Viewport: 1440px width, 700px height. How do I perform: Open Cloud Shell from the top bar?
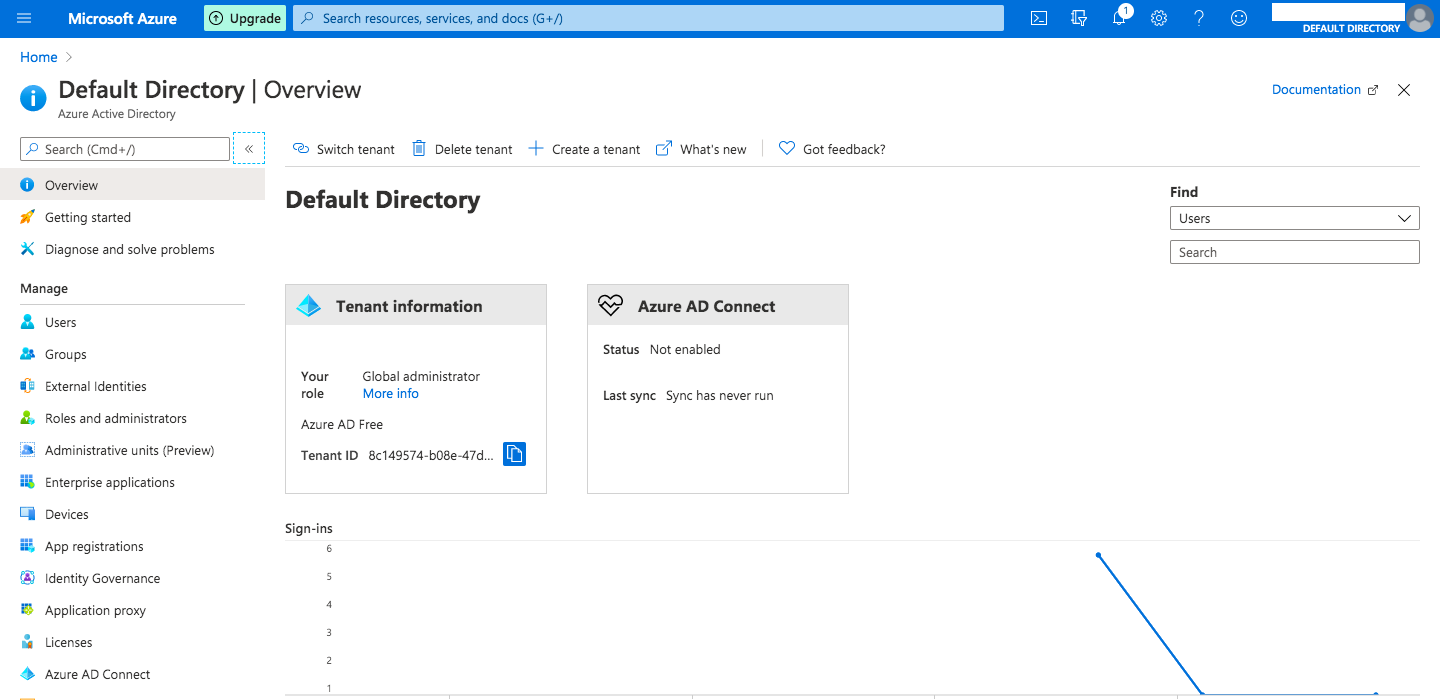pos(1039,18)
